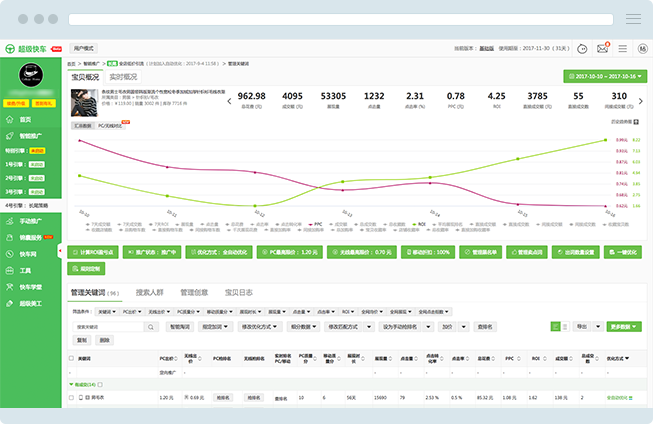Switch to the 实时概况 tab

tap(123, 76)
